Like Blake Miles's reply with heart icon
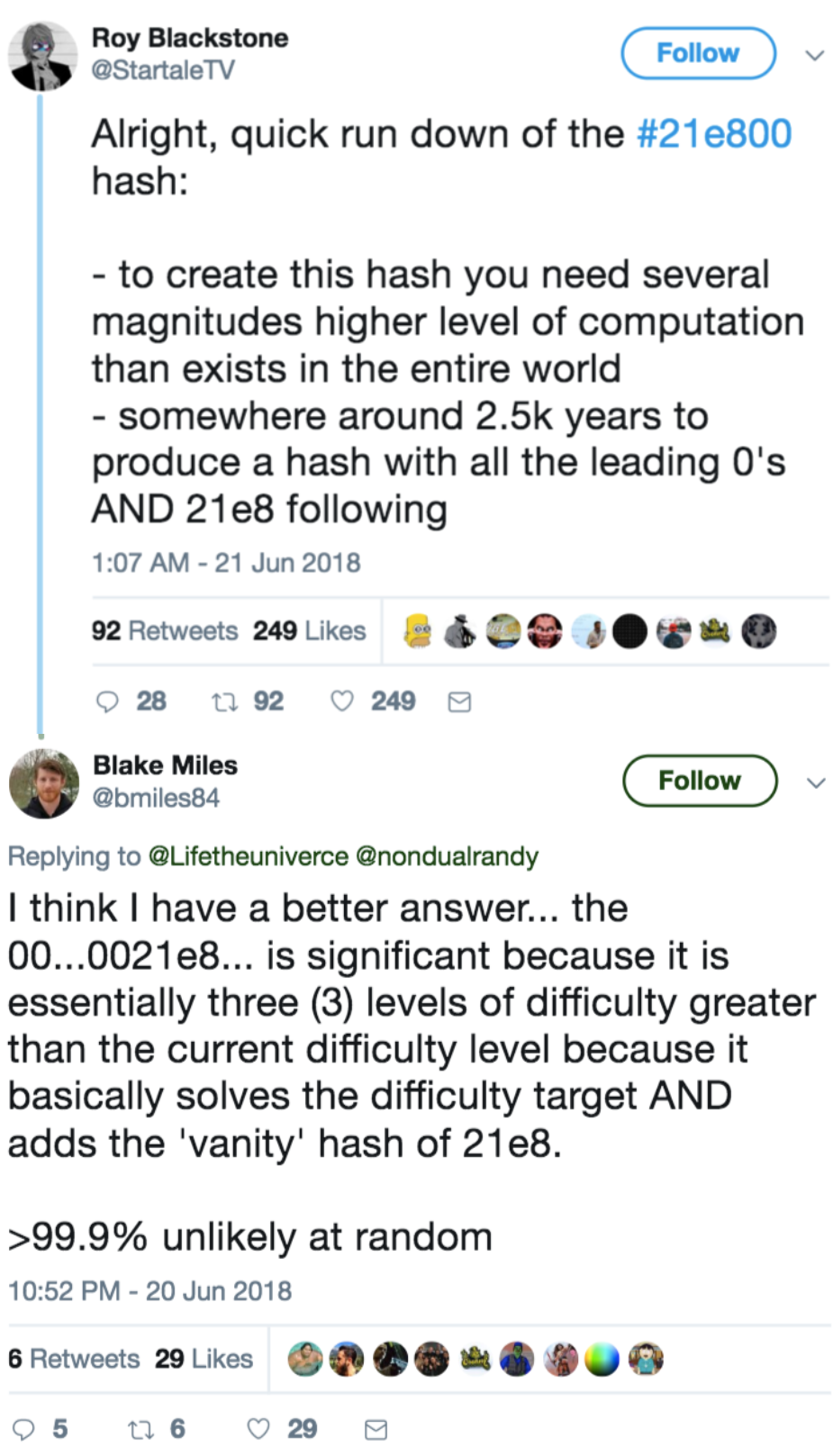The width and height of the screenshot is (833, 1456). 258,1429
